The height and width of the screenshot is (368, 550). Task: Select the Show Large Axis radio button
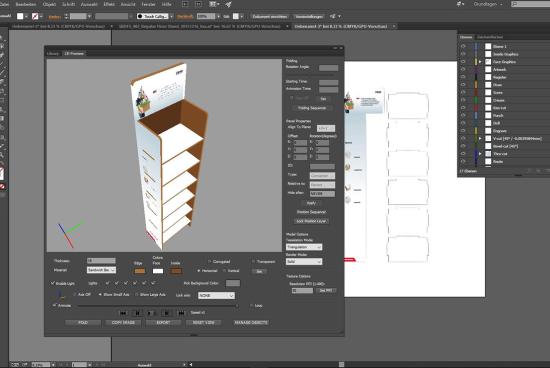tap(137, 294)
